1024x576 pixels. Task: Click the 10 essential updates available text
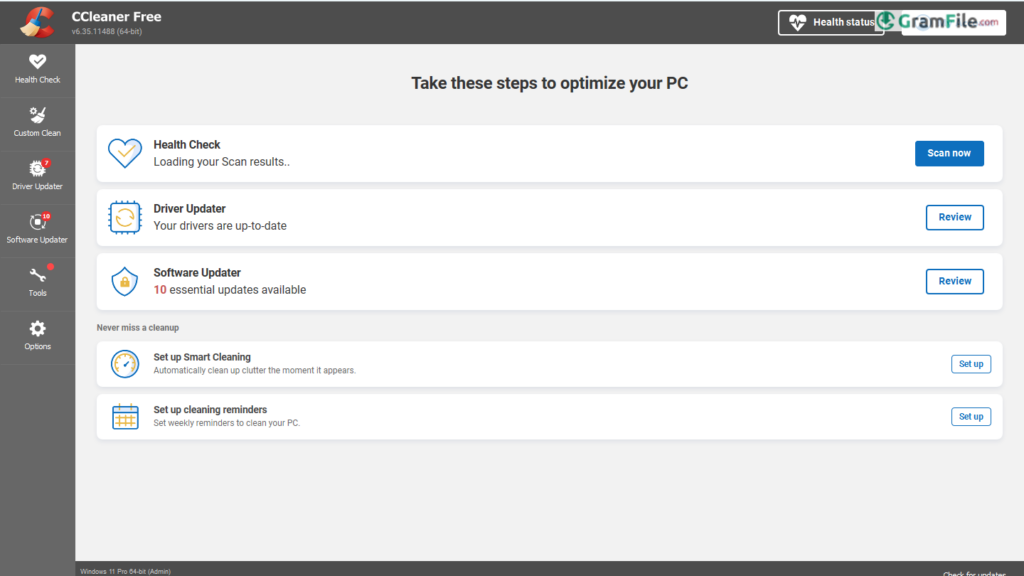(x=230, y=290)
